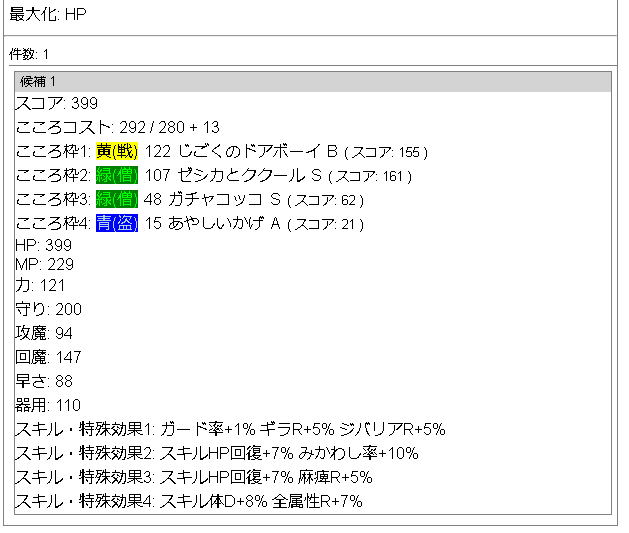Screen dimensions: 629x533
Task: Select じごくのドアボーイ B heart name
Action: pyautogui.click(x=258, y=152)
